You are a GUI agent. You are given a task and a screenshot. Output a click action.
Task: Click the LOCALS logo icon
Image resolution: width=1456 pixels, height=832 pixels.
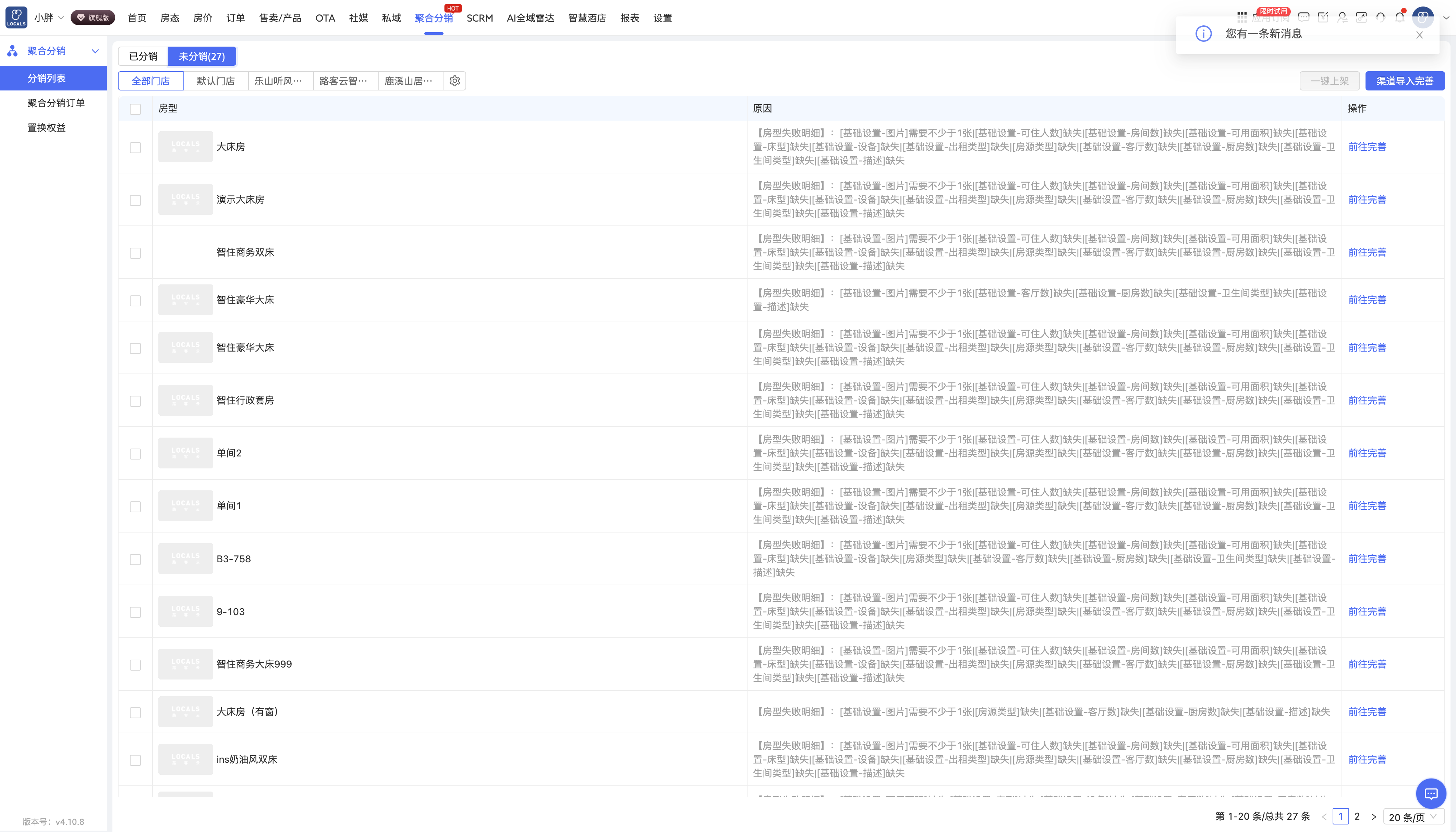click(x=16, y=17)
